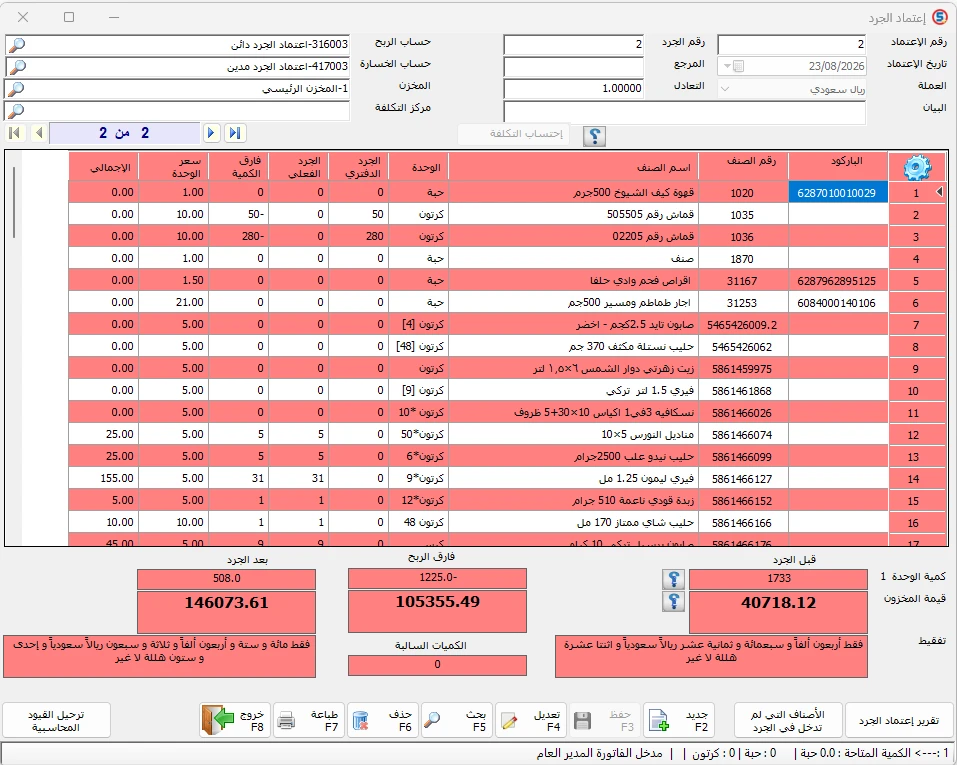Select row header number 10
The width and height of the screenshot is (957, 765).
coord(918,391)
